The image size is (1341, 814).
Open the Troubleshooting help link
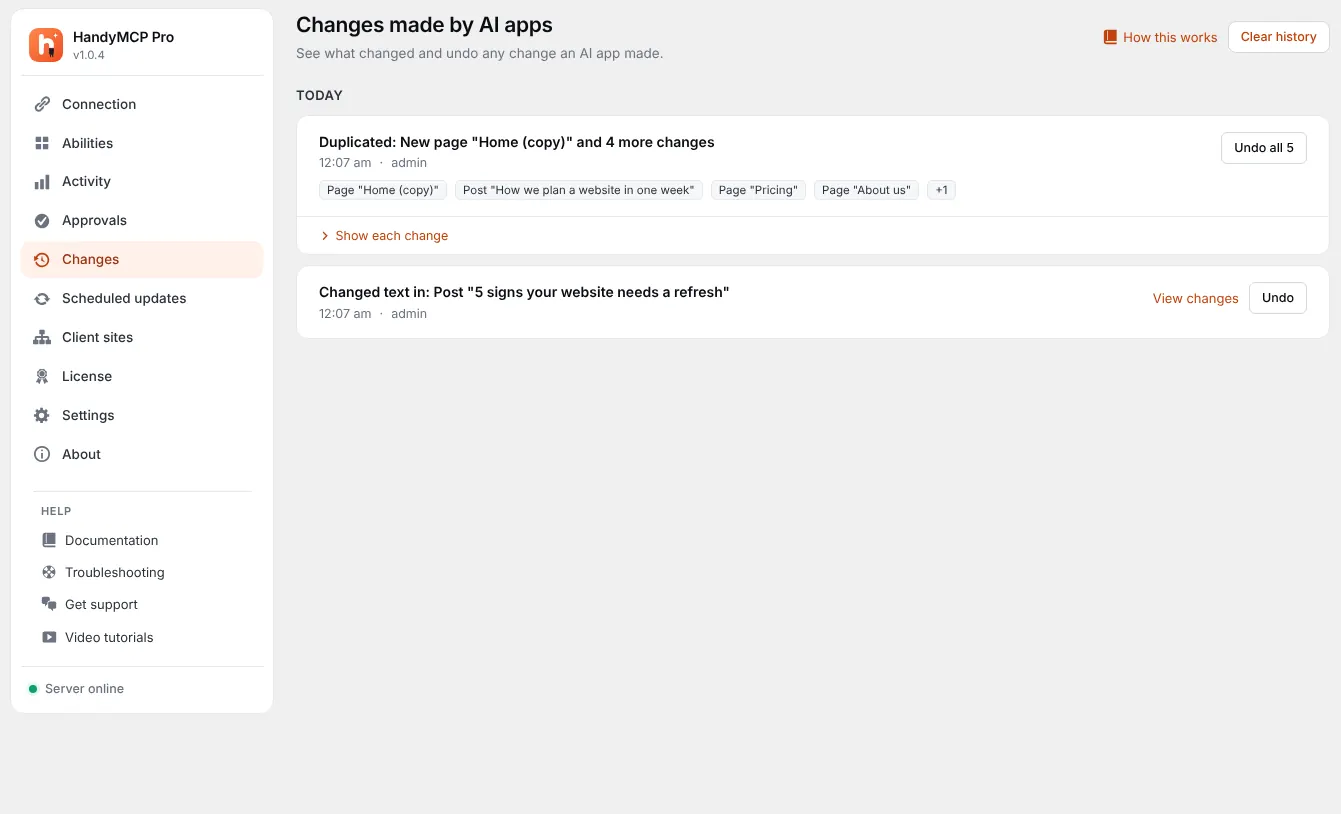click(x=114, y=572)
